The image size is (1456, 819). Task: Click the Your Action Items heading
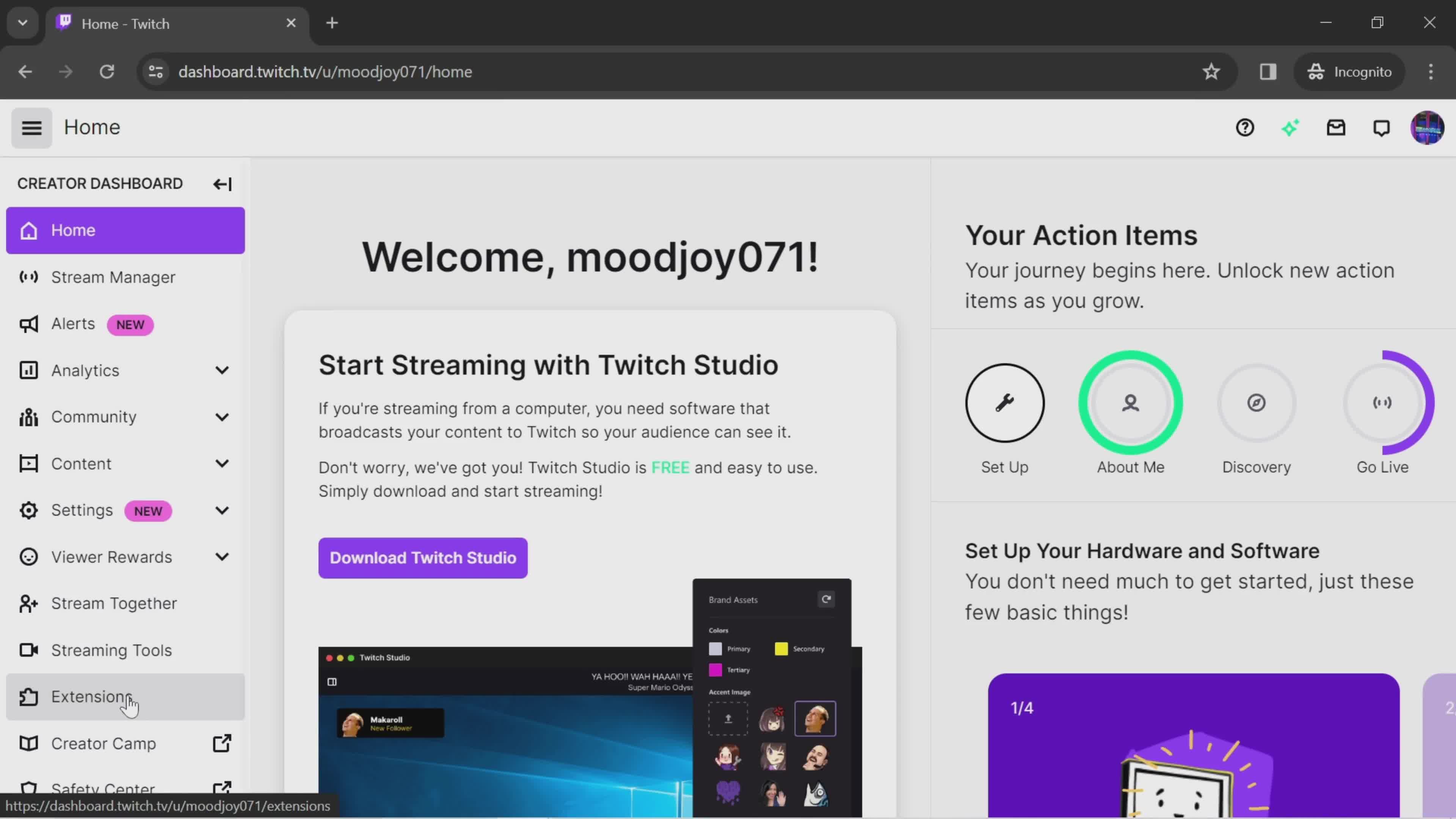(x=1081, y=235)
